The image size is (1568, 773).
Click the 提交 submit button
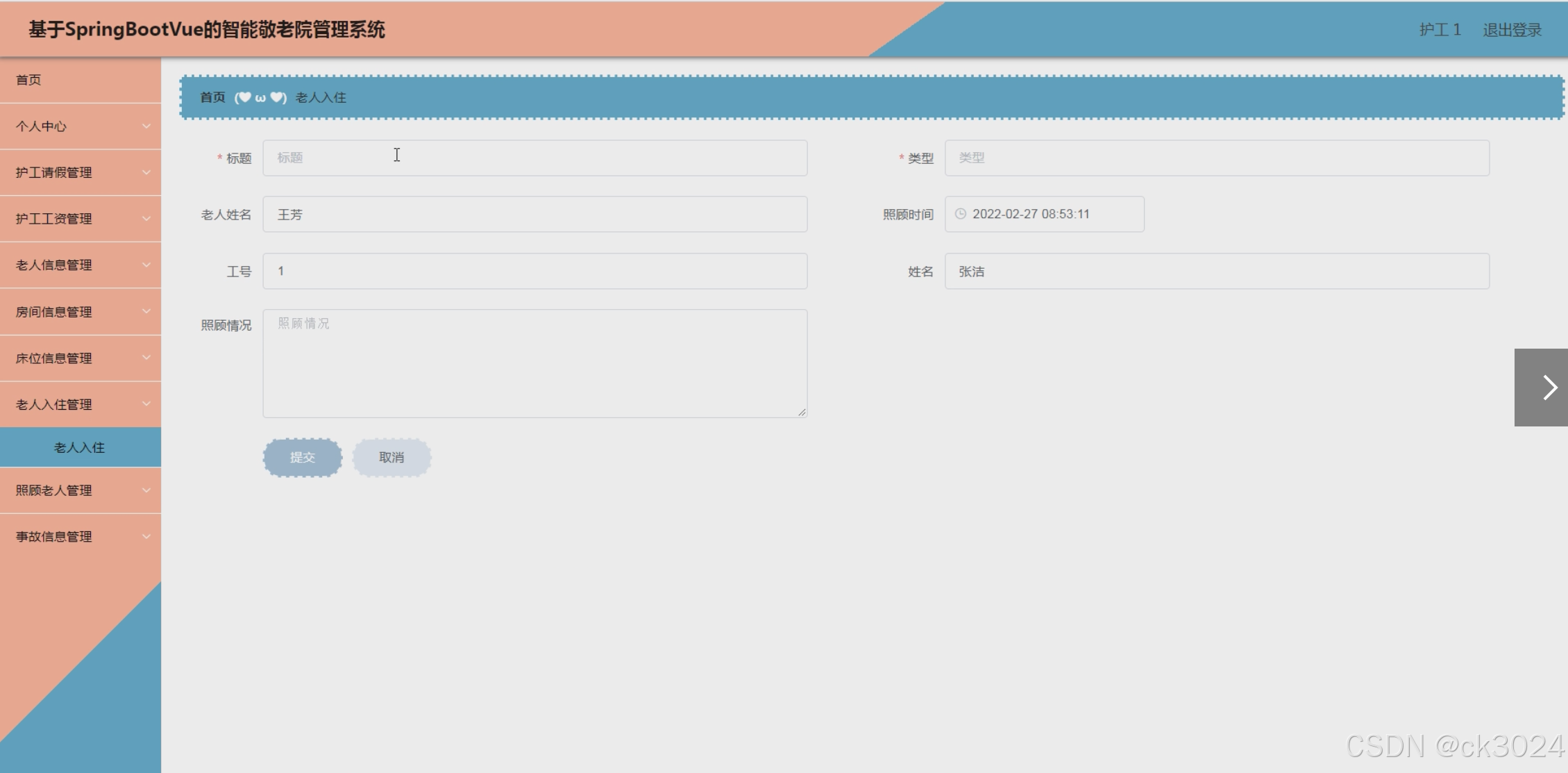tap(303, 458)
